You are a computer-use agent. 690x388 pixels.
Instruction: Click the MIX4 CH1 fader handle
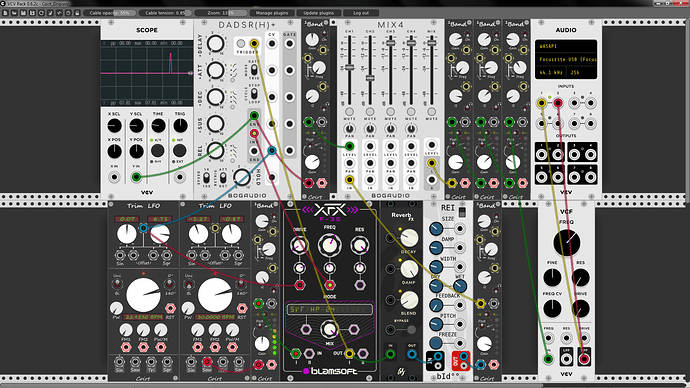tap(349, 68)
